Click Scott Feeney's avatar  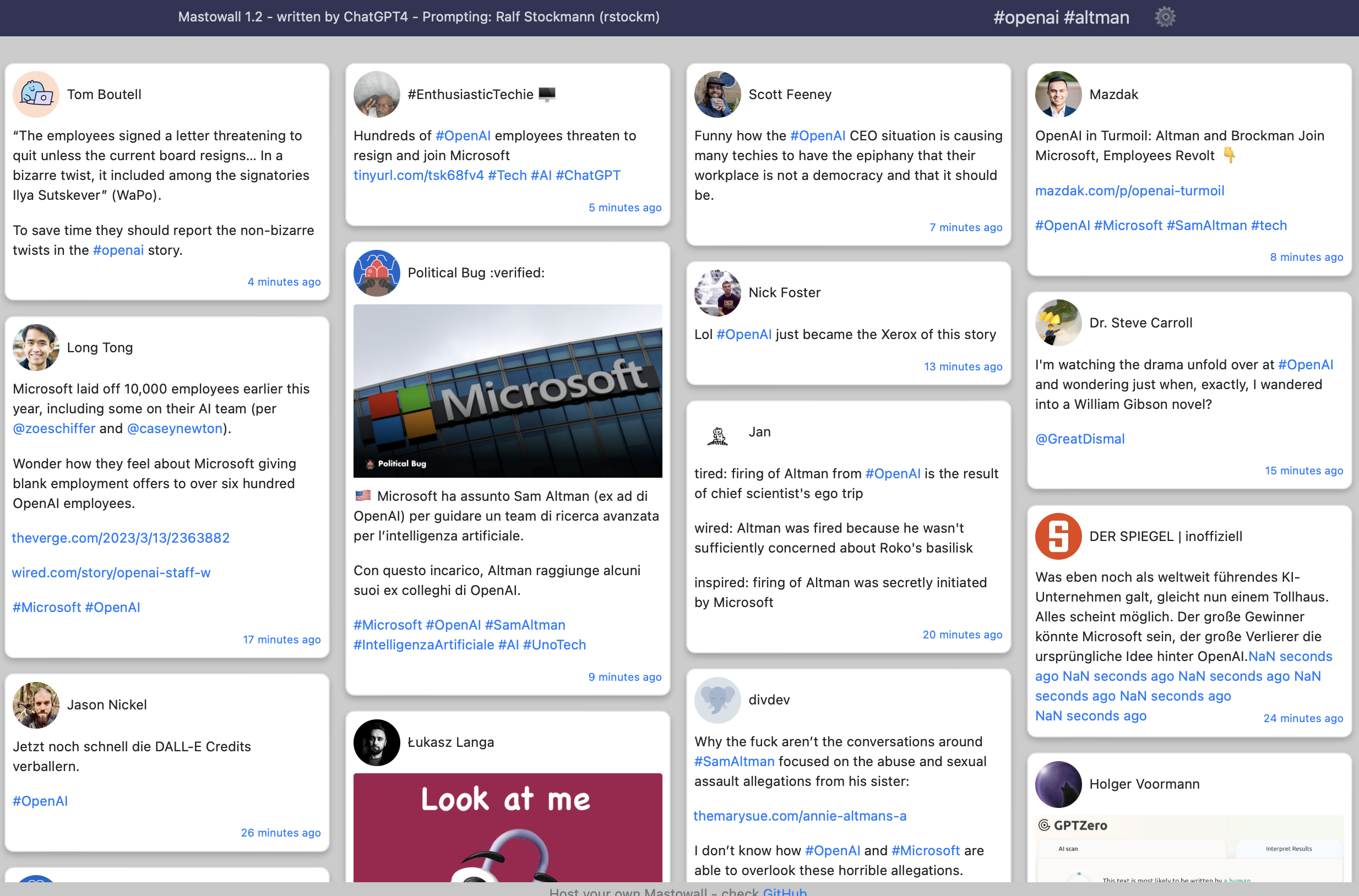tap(717, 94)
